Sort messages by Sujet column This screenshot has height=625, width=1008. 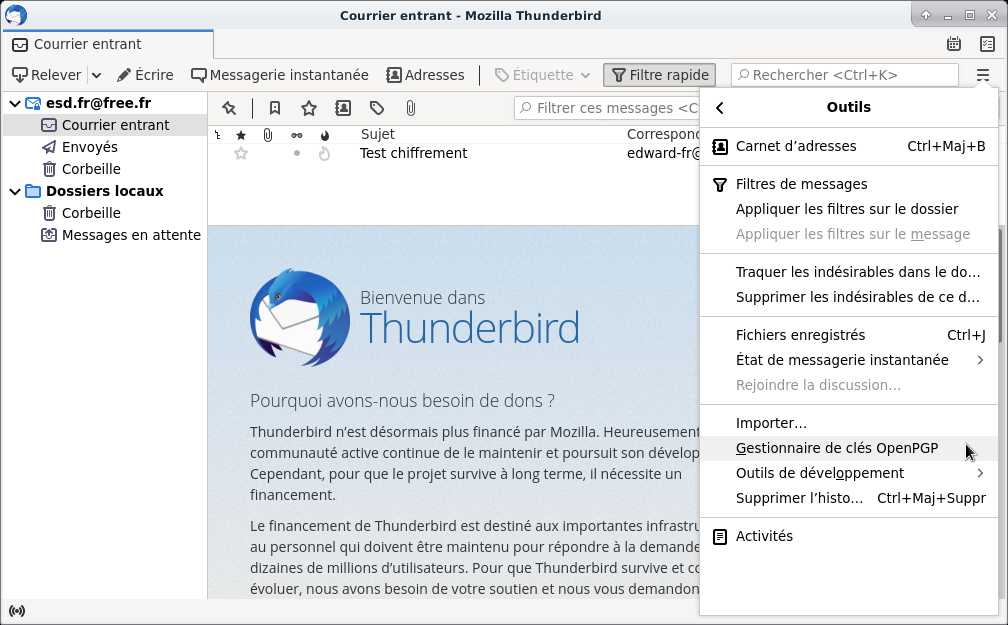click(x=378, y=134)
